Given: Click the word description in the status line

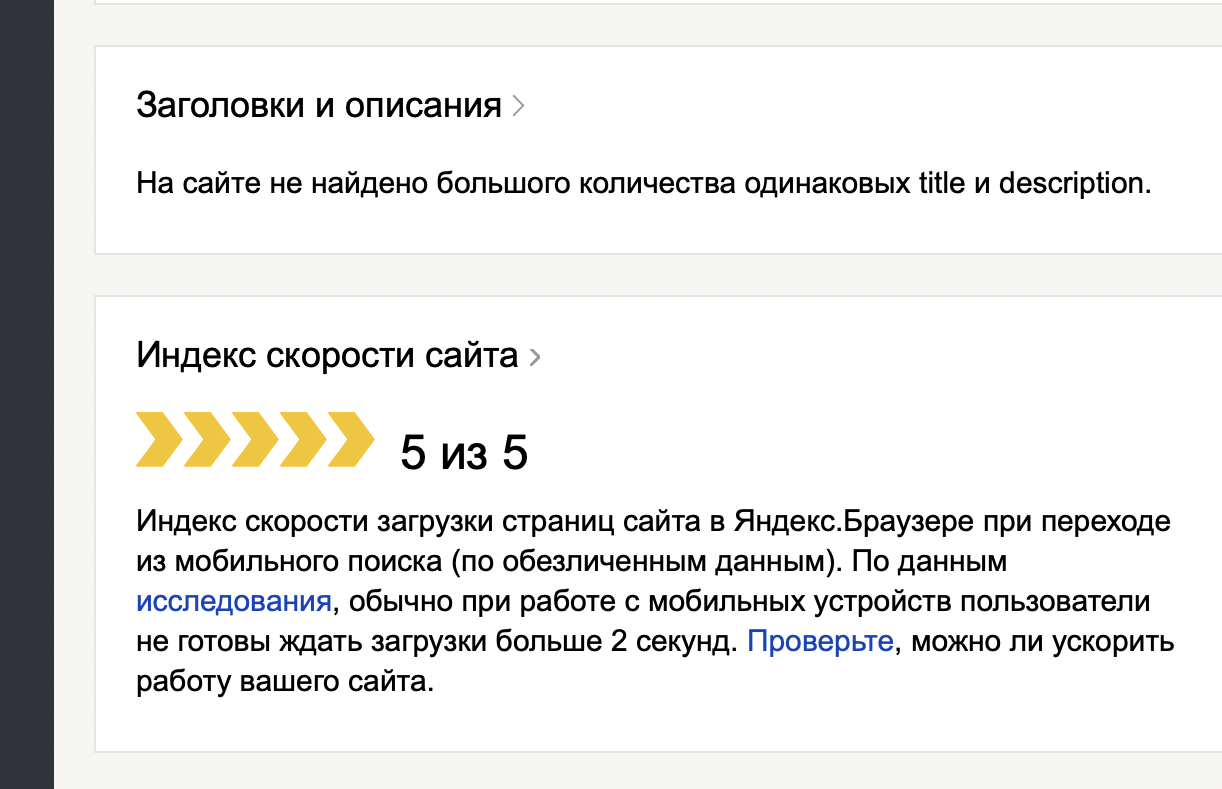Looking at the screenshot, I should (x=1075, y=184).
